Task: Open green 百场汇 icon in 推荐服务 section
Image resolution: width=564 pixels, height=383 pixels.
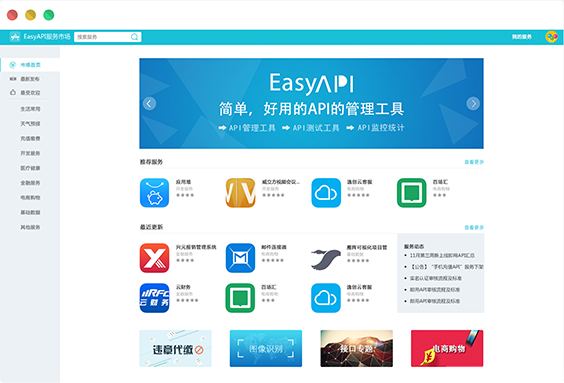Action: pyautogui.click(x=411, y=193)
